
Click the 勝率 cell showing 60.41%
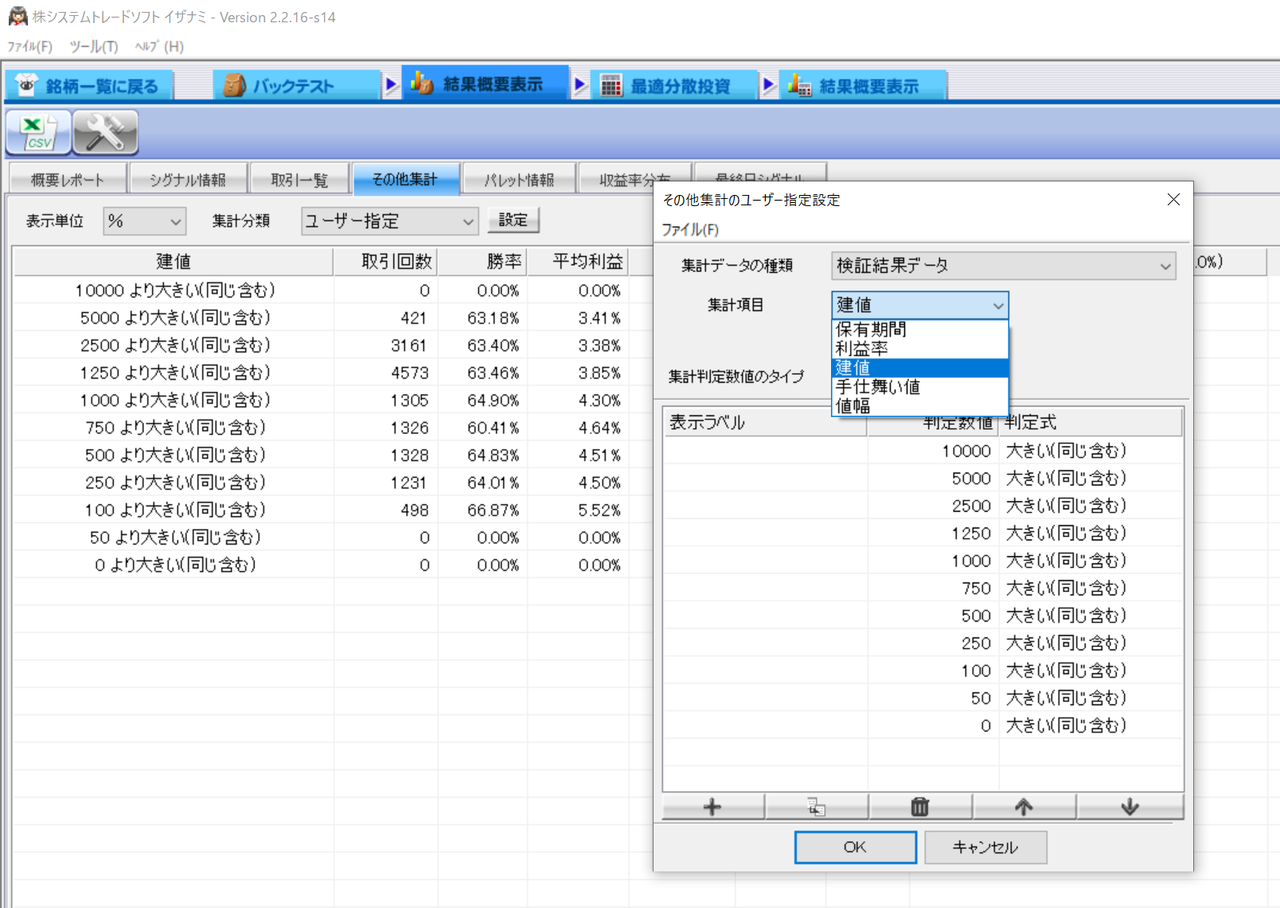pyautogui.click(x=483, y=428)
